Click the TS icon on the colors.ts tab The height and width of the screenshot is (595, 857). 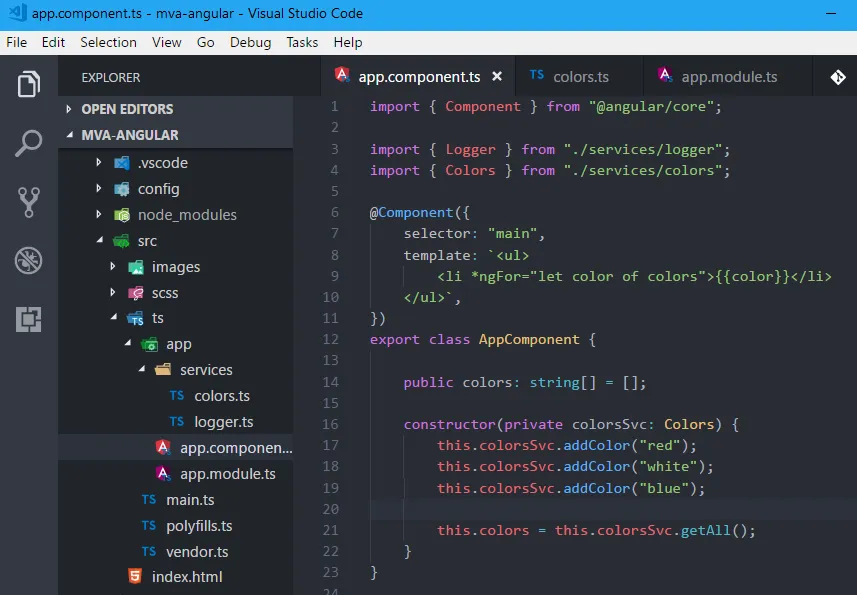click(537, 75)
